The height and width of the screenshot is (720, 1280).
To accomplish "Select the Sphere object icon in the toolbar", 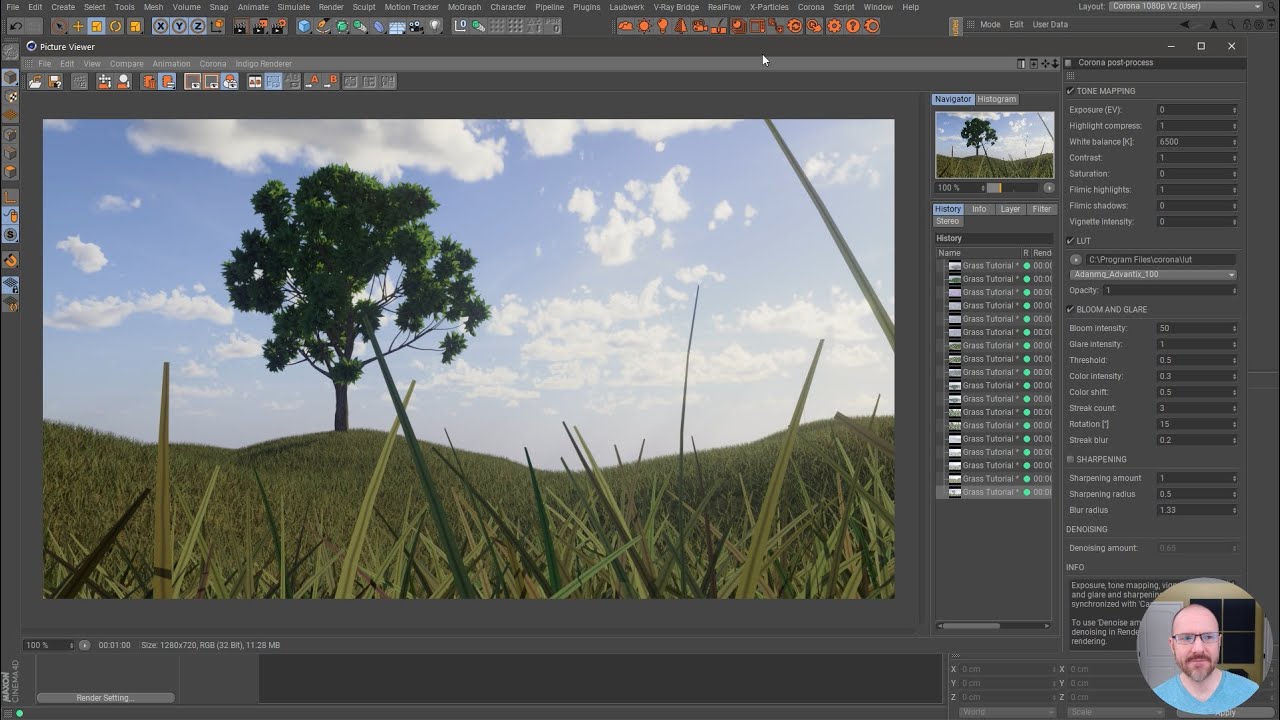I will click(x=341, y=25).
